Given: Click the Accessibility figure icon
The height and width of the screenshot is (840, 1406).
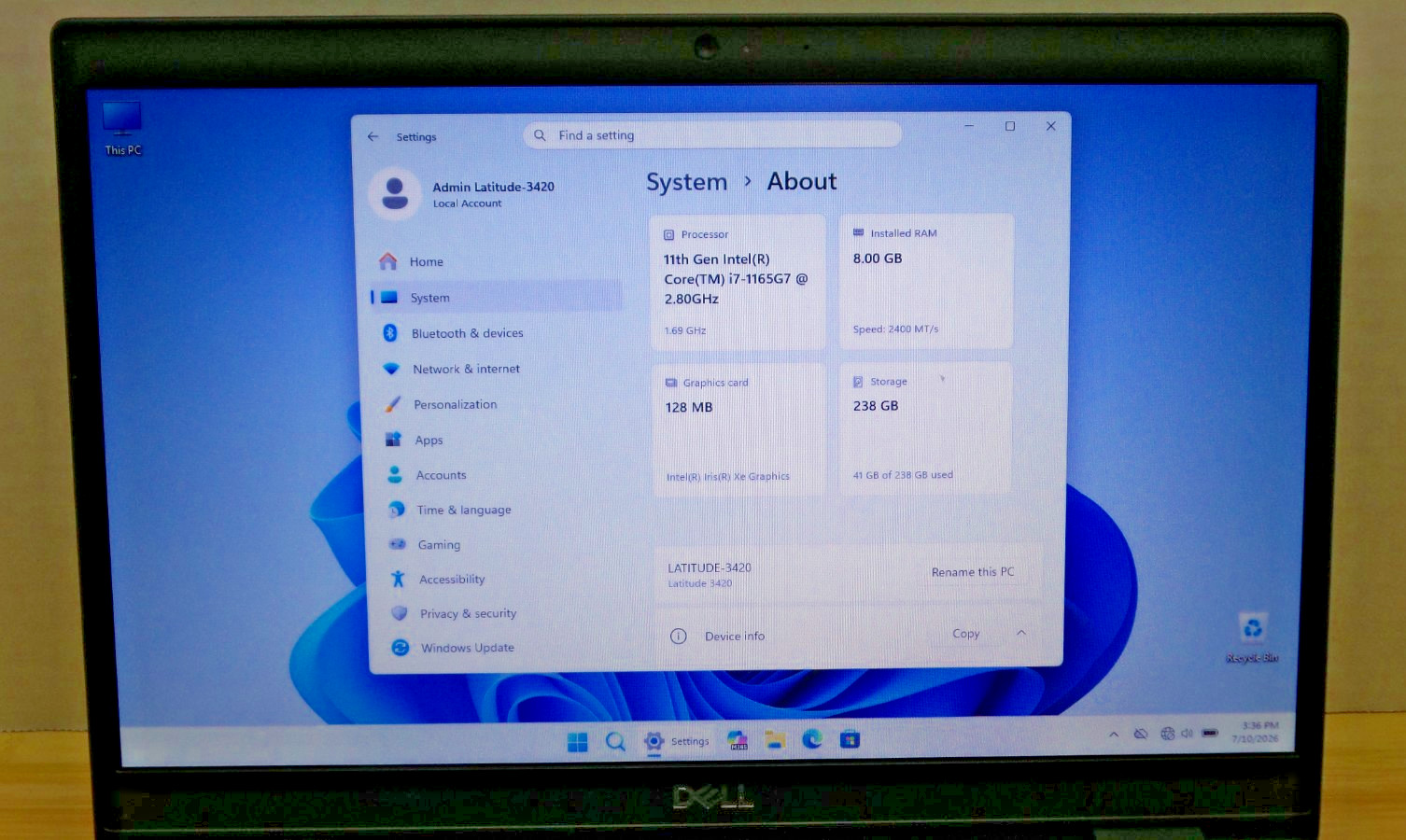Looking at the screenshot, I should pyautogui.click(x=399, y=579).
